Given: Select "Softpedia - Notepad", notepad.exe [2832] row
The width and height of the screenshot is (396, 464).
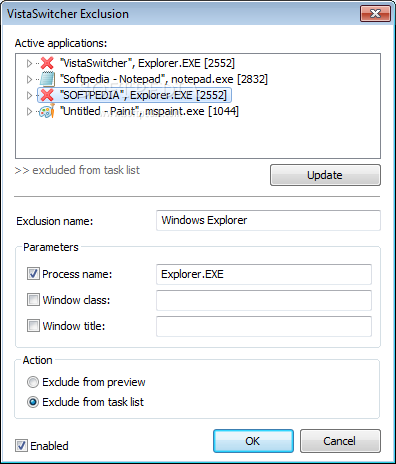Looking at the screenshot, I should point(164,79).
